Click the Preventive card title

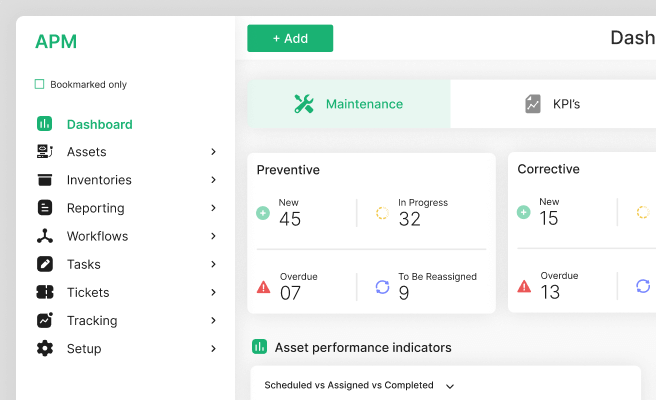288,170
